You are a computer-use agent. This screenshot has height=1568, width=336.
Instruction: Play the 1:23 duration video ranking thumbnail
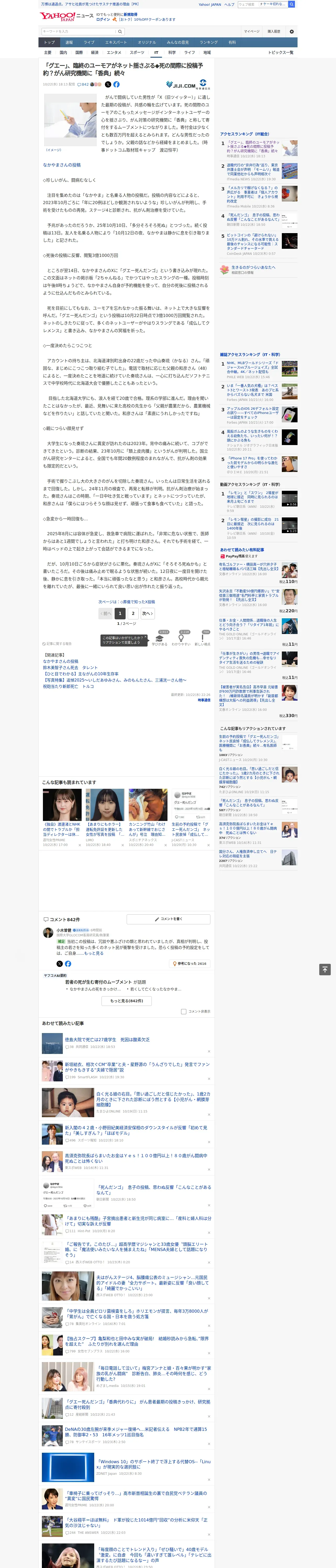coord(290,525)
